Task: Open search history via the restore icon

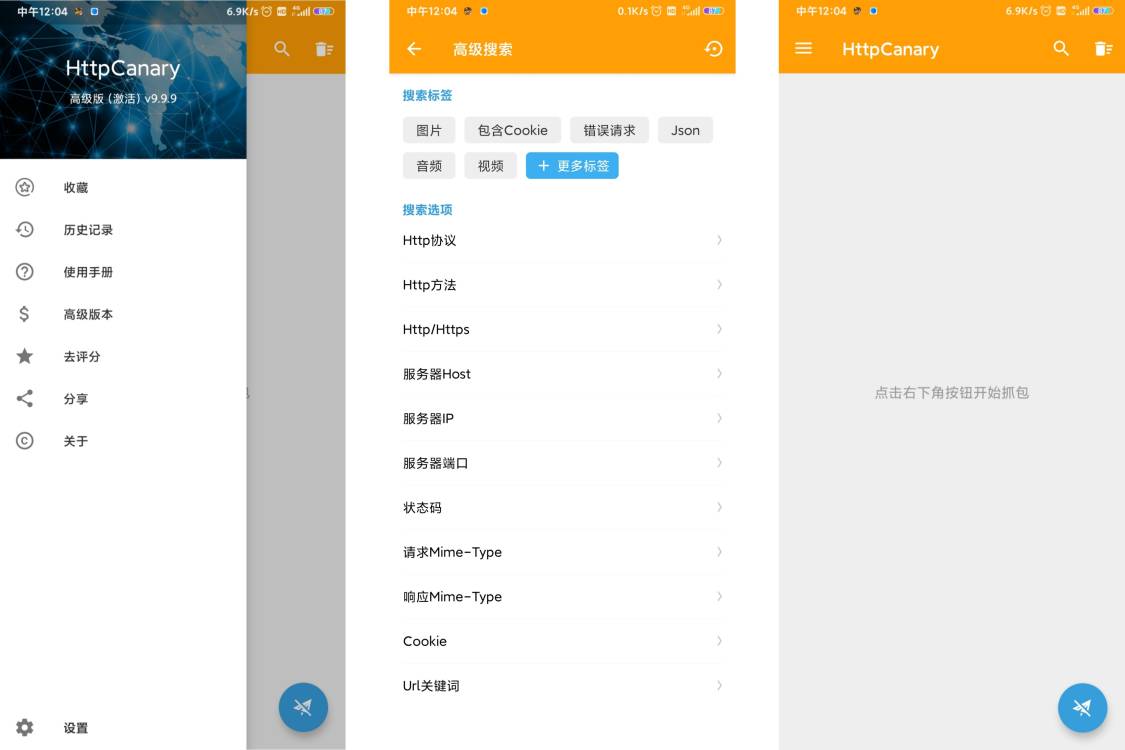Action: [713, 48]
